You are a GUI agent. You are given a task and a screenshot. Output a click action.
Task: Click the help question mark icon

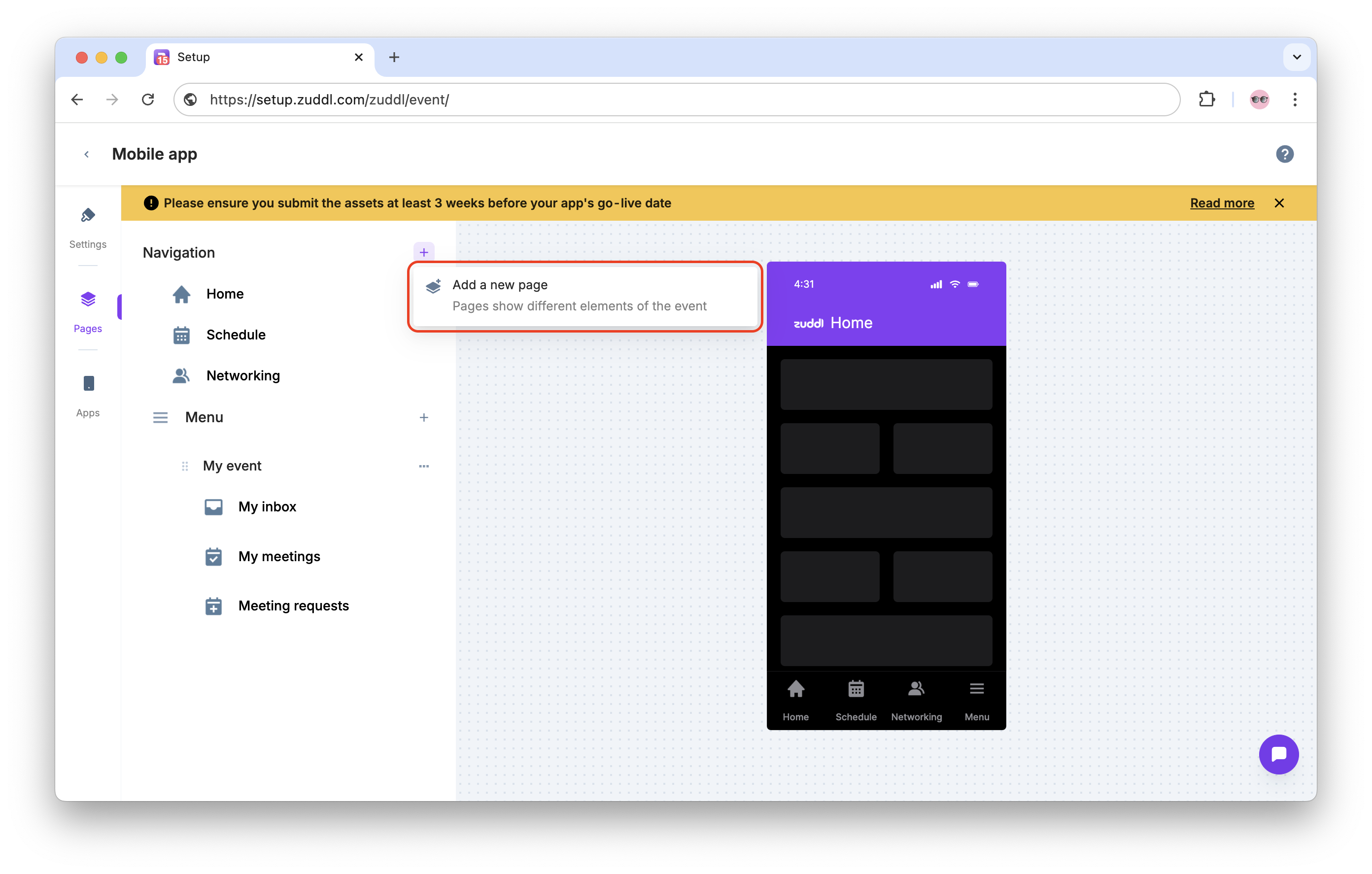tap(1284, 154)
